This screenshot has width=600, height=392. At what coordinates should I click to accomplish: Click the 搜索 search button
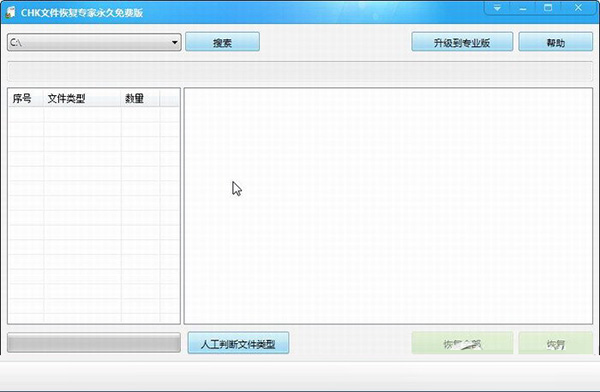[x=222, y=42]
